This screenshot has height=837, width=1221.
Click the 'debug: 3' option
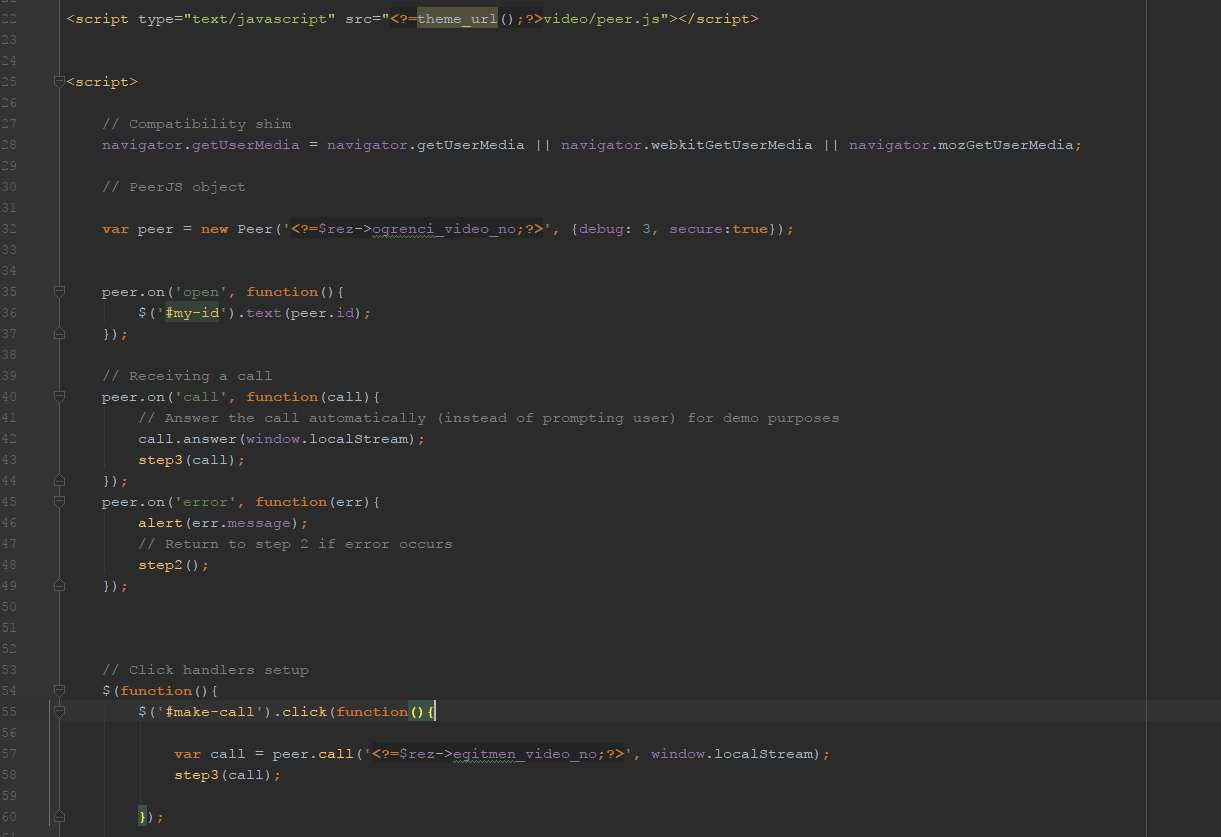[614, 229]
